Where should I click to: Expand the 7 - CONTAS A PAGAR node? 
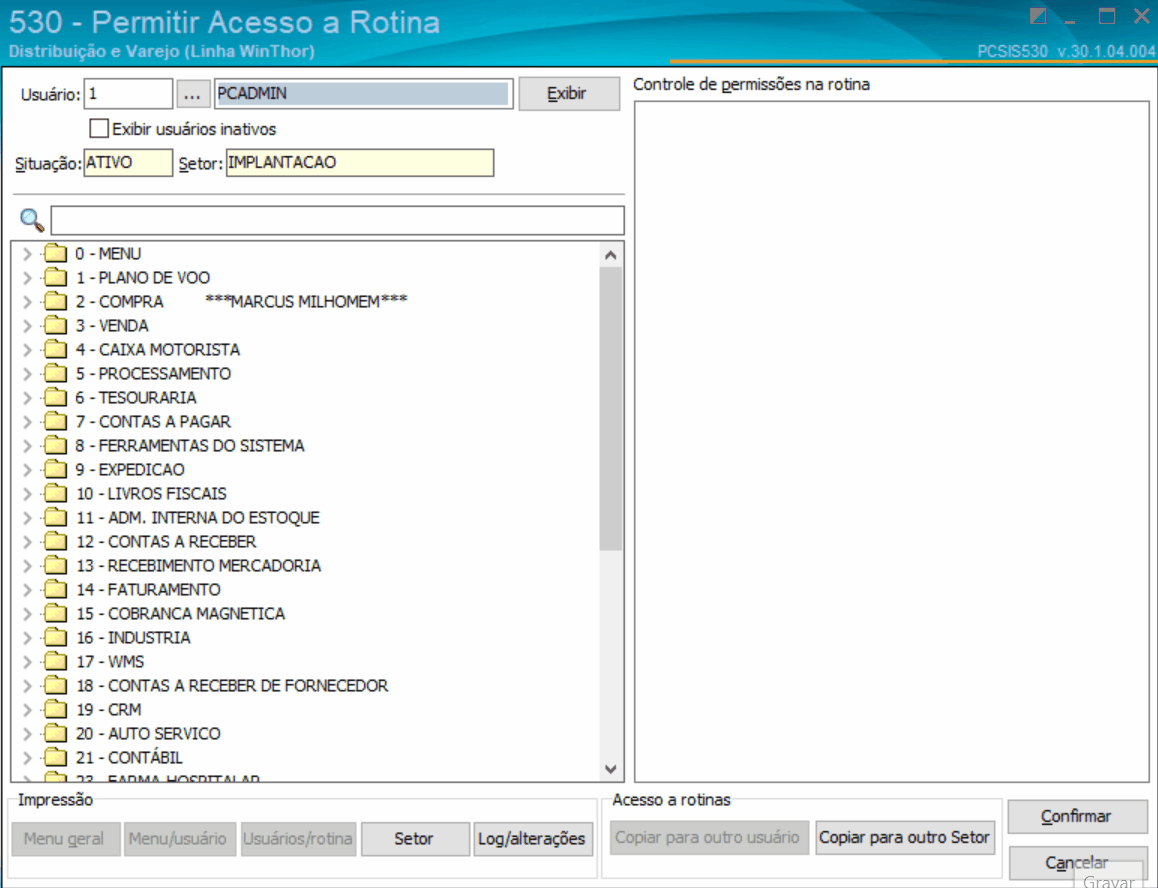point(27,422)
